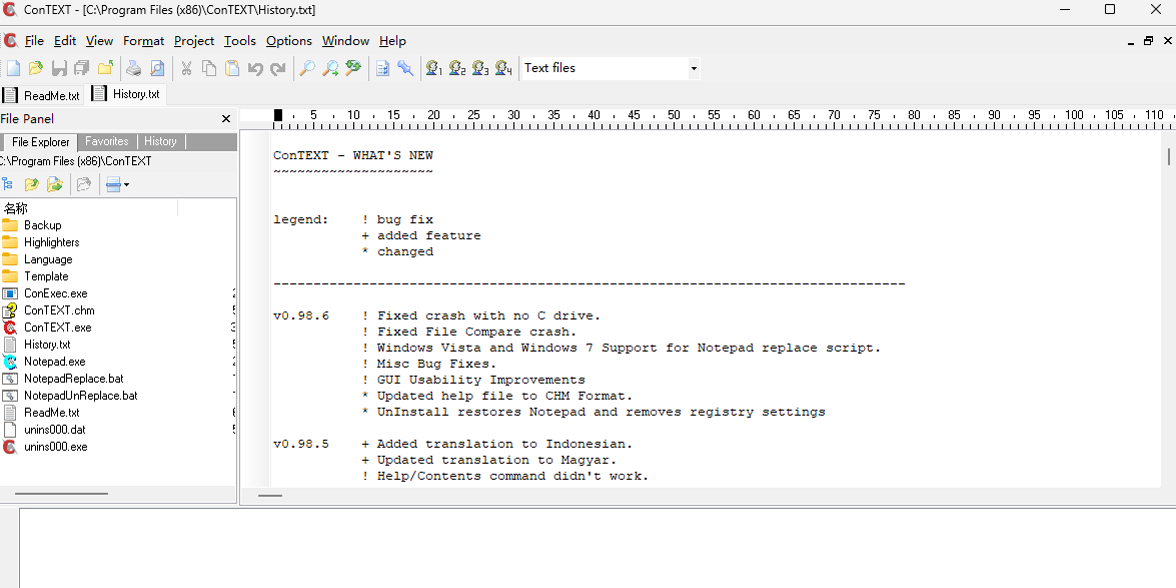The height and width of the screenshot is (588, 1176).
Task: Open the Text files highlighter dropdown
Action: coord(694,68)
